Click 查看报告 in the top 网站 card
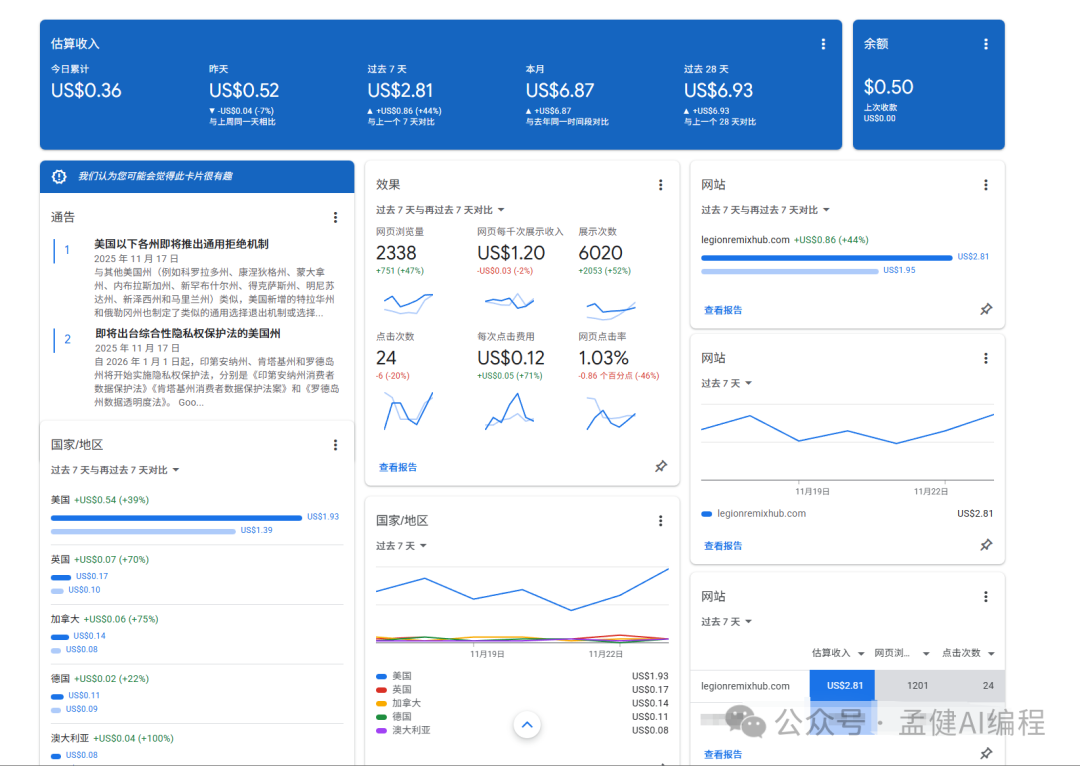This screenshot has width=1080, height=766. coord(723,310)
